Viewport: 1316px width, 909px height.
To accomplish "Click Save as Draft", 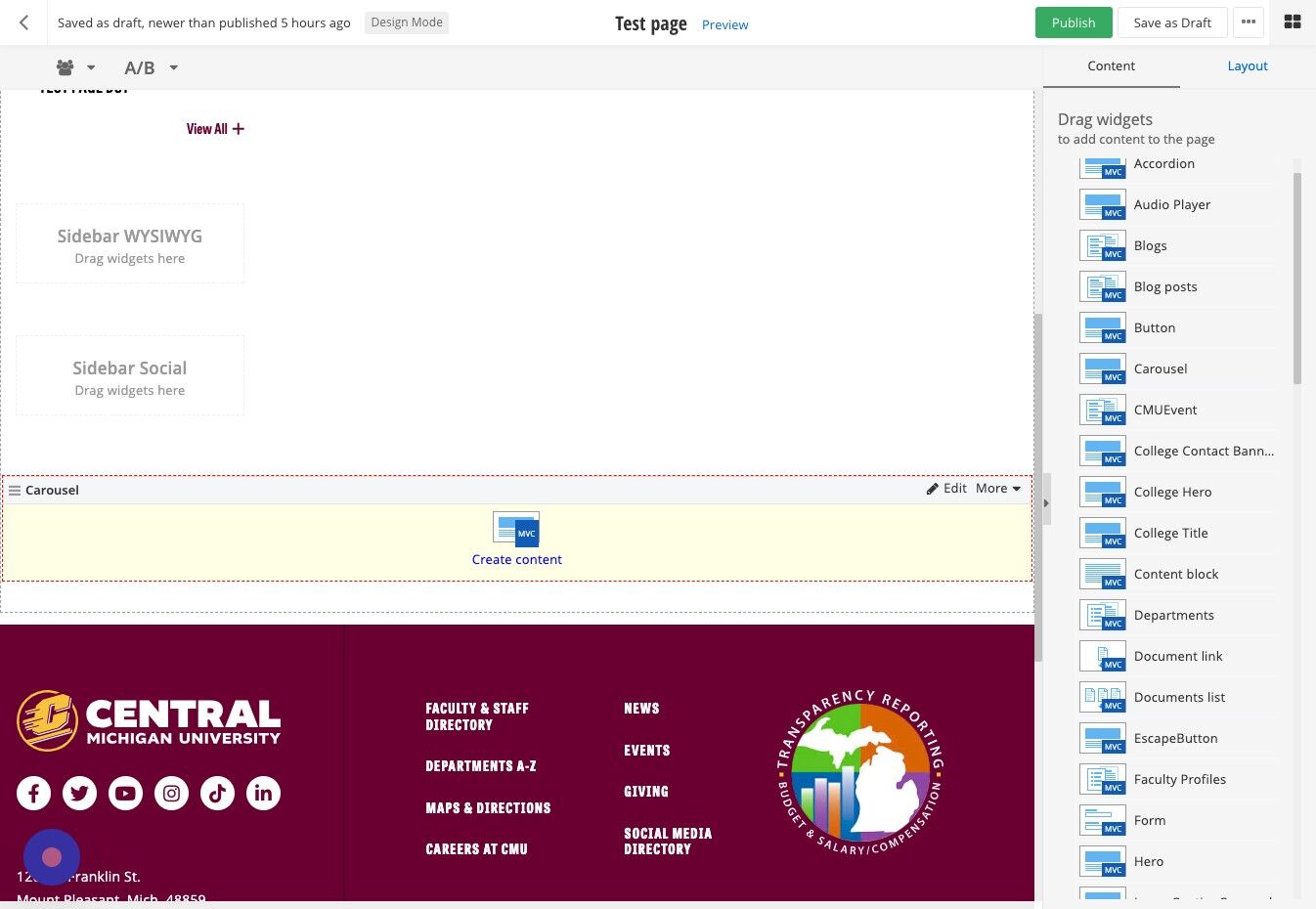I will coord(1172,22).
